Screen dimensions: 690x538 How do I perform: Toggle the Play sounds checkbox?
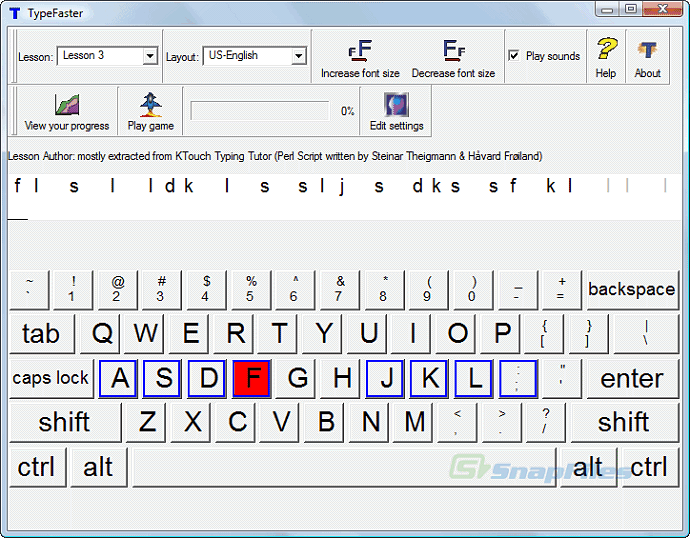click(x=514, y=56)
